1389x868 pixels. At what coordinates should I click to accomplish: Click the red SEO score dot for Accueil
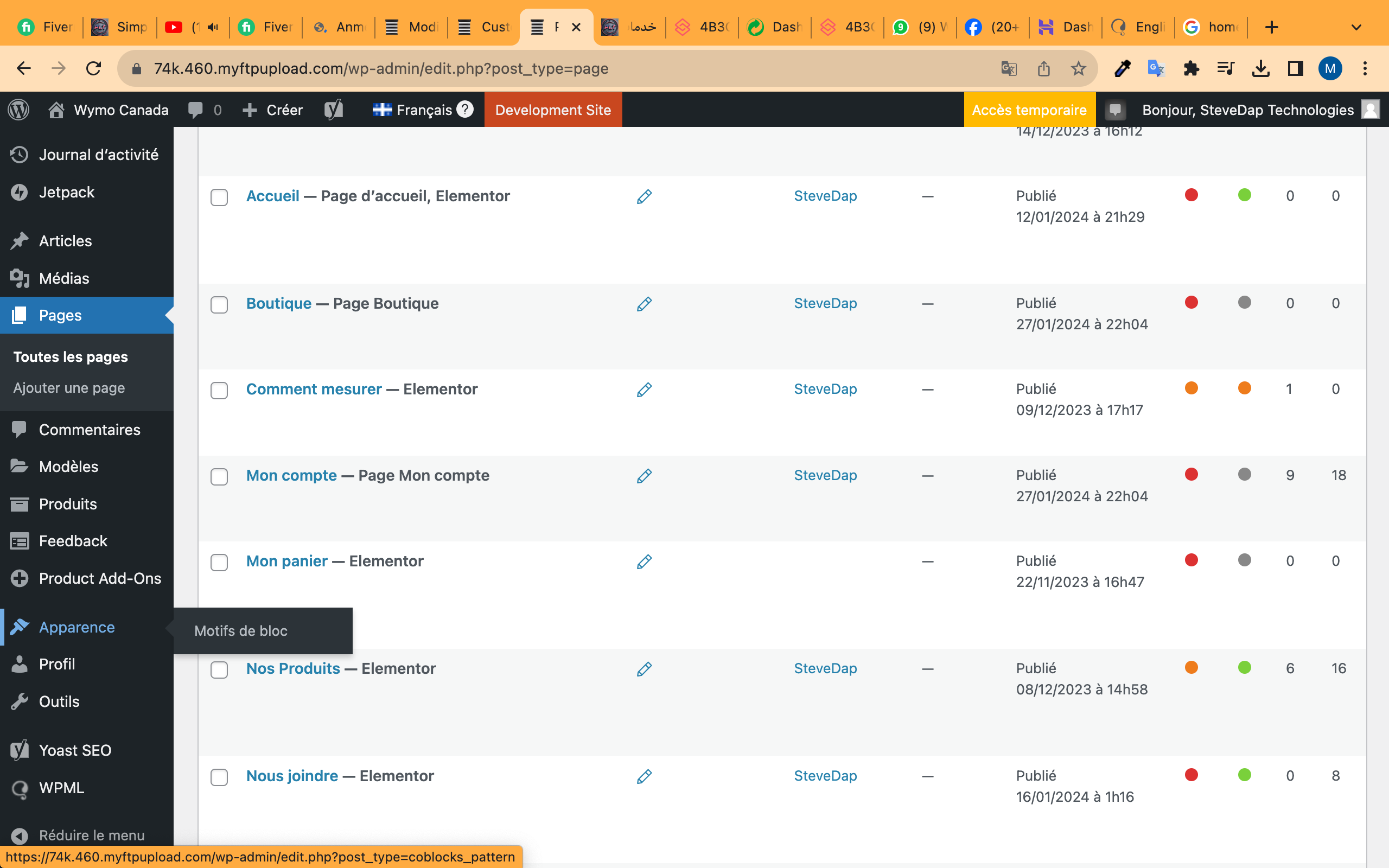[1191, 195]
